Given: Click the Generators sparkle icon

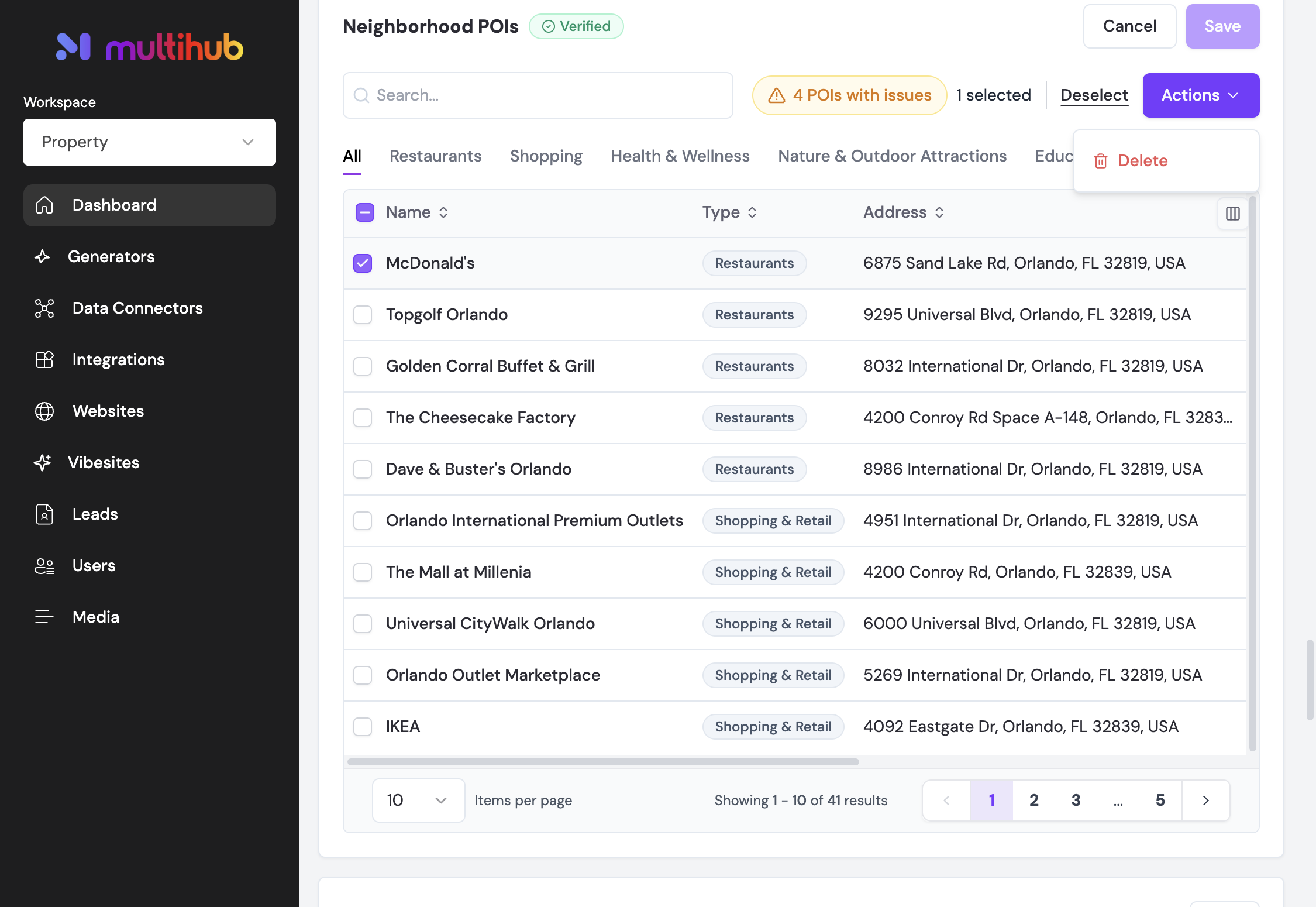Looking at the screenshot, I should pos(42,257).
